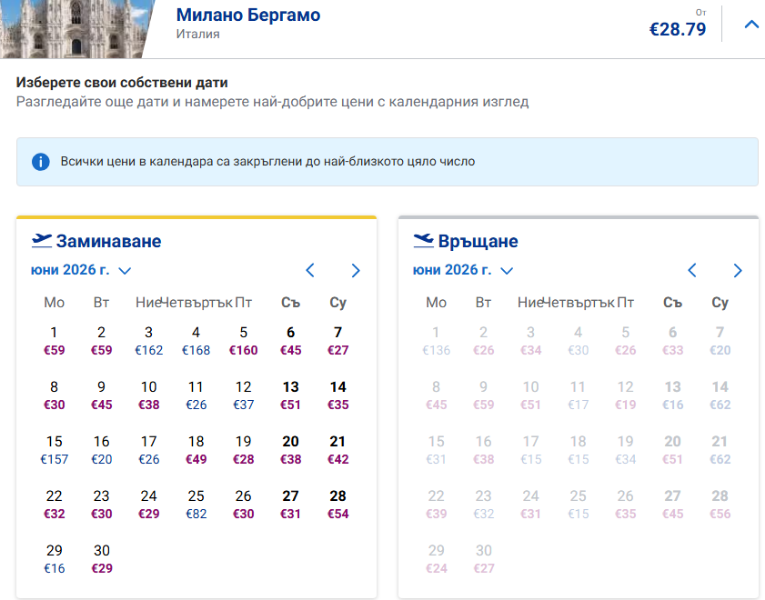Select departure June 28 for €54

click(x=338, y=505)
